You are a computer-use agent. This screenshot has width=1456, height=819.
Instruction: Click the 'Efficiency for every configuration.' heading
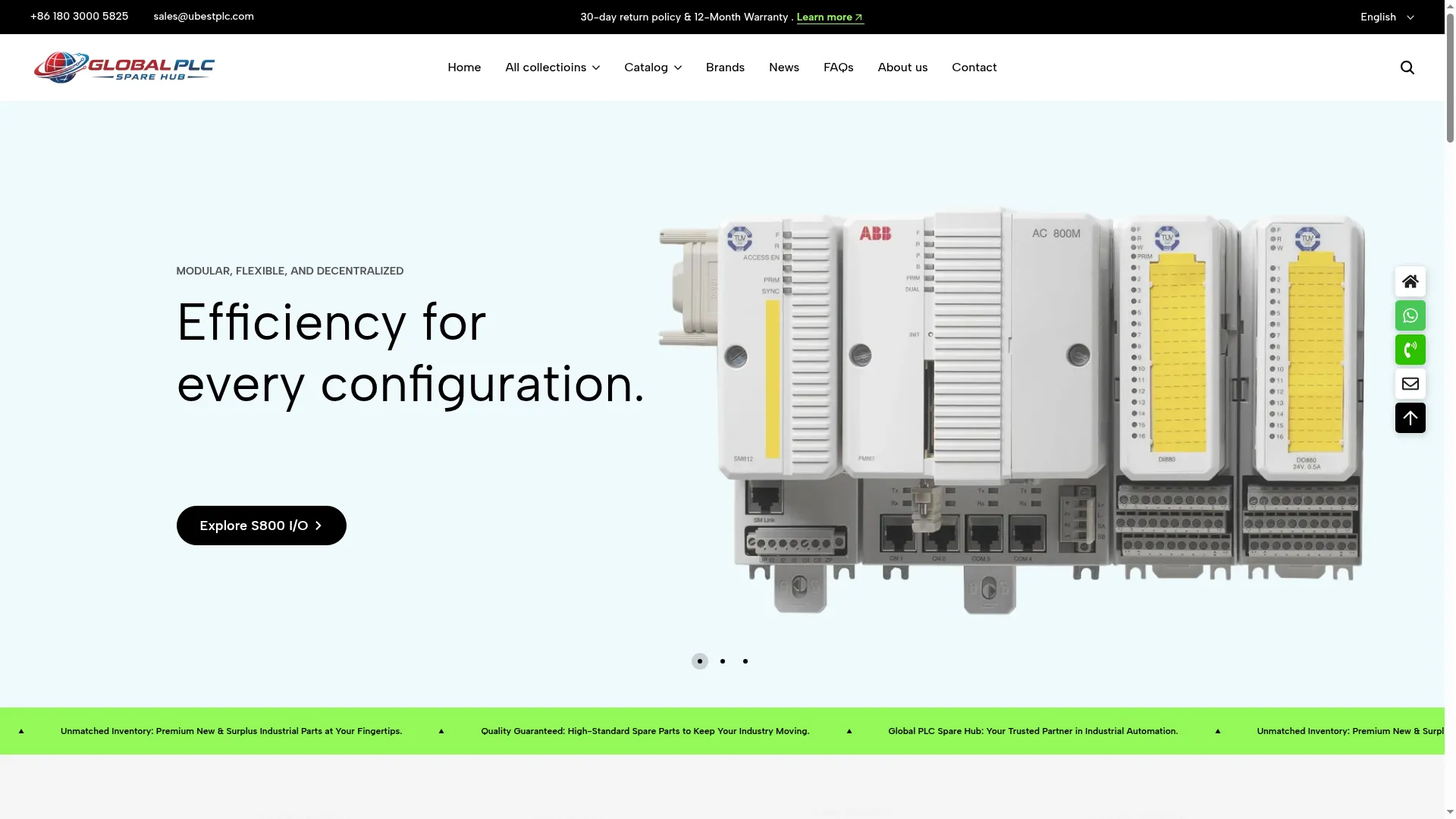[410, 353]
